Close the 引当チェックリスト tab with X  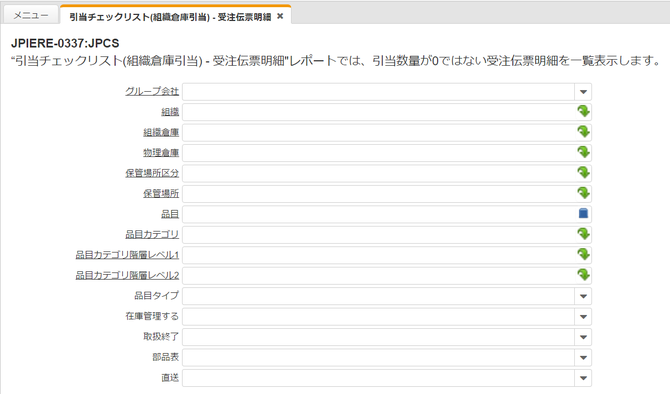(x=280, y=16)
